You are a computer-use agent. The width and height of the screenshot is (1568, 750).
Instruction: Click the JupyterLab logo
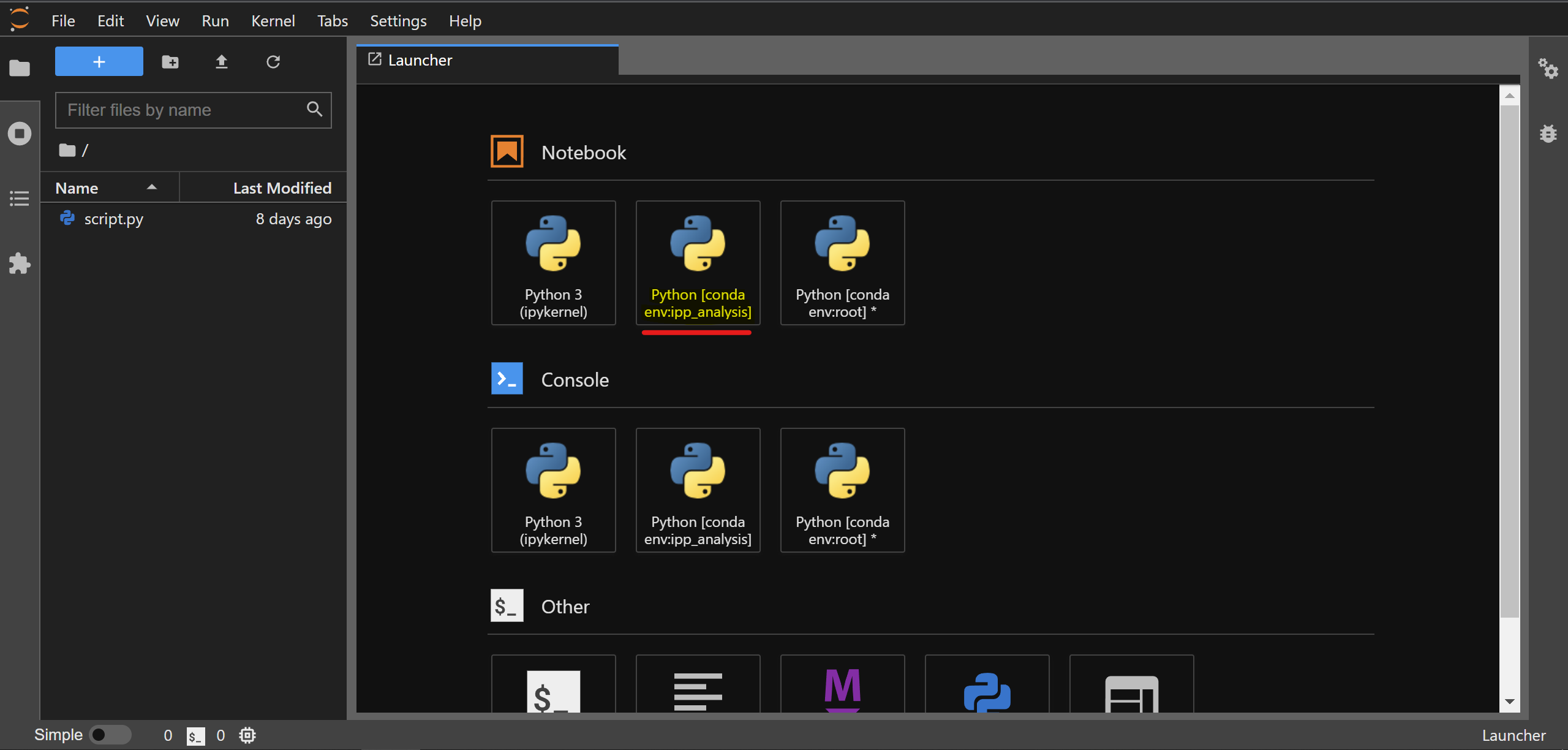click(20, 19)
